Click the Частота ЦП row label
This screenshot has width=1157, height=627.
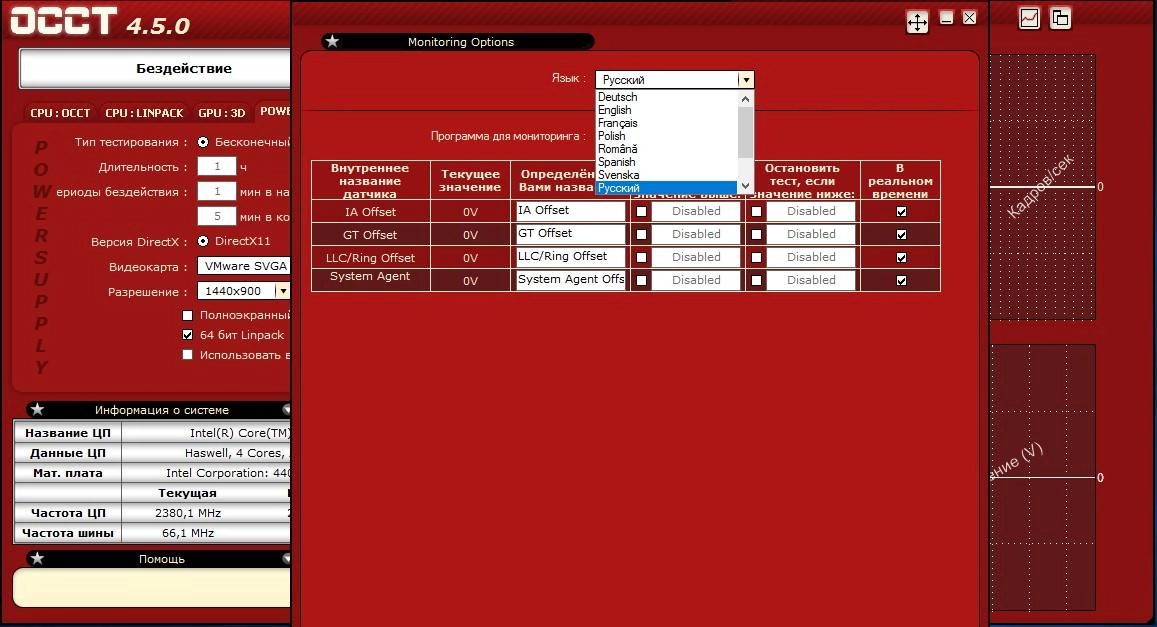tap(68, 513)
